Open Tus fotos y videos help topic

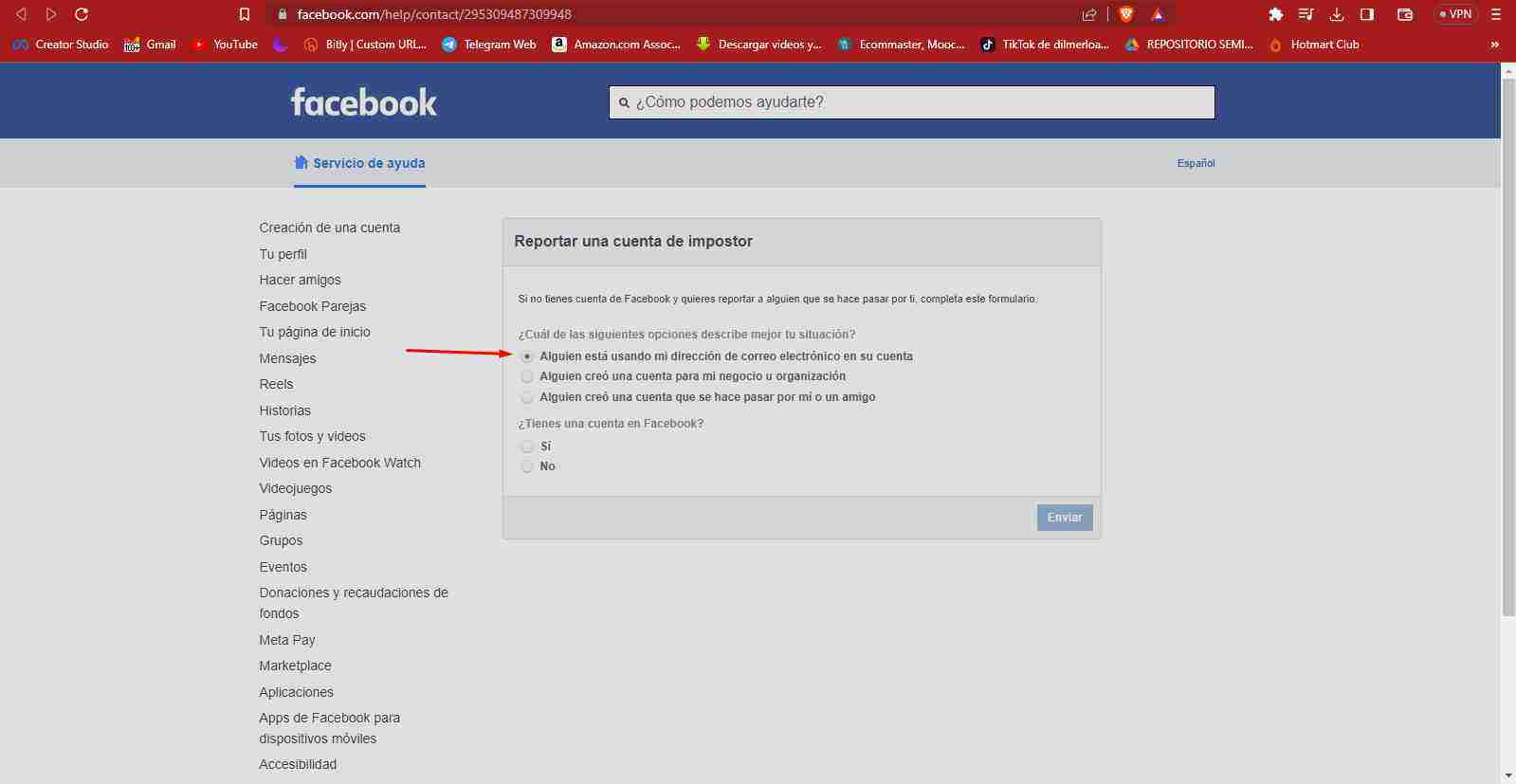313,436
